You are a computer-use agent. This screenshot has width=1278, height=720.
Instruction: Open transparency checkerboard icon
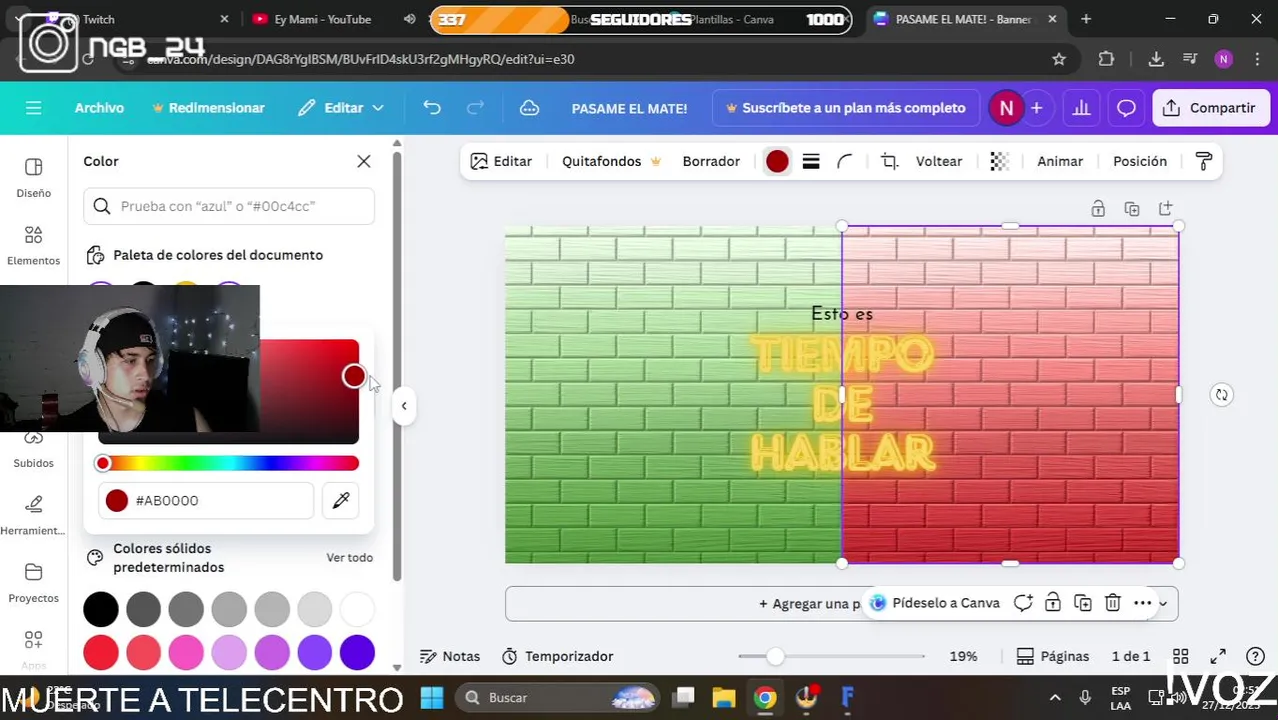[x=999, y=161]
